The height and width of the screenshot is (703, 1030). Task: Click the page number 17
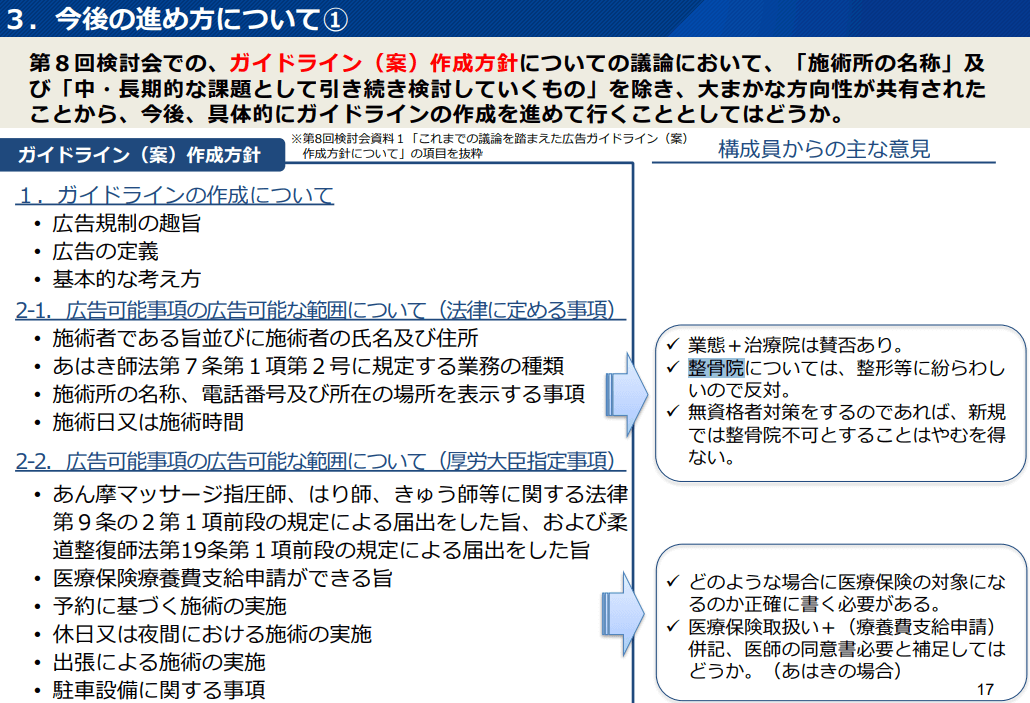985,689
